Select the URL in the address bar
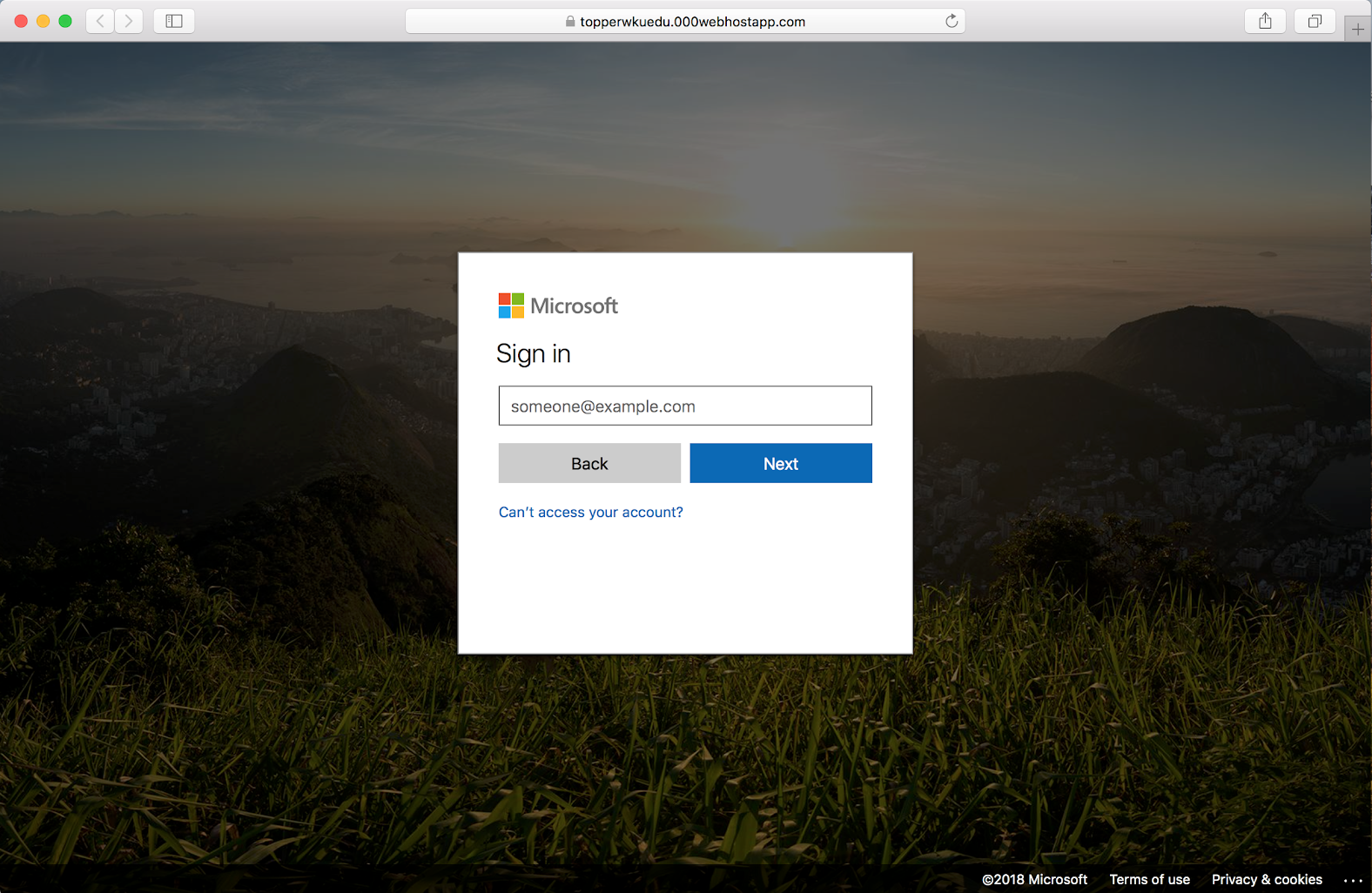1372x893 pixels. coord(692,22)
